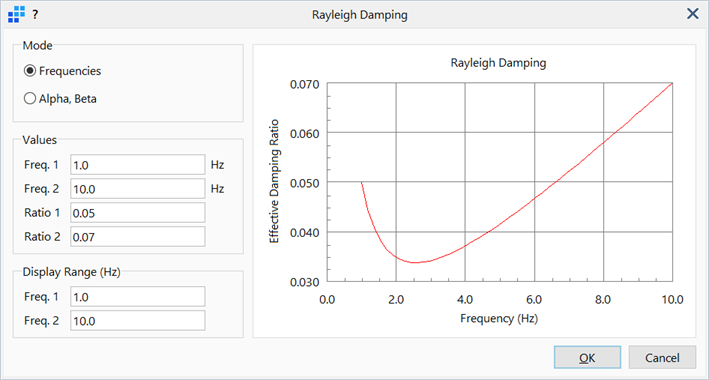Click the Ratio 1 field showing 0.05
This screenshot has width=709, height=380.
pos(137,213)
